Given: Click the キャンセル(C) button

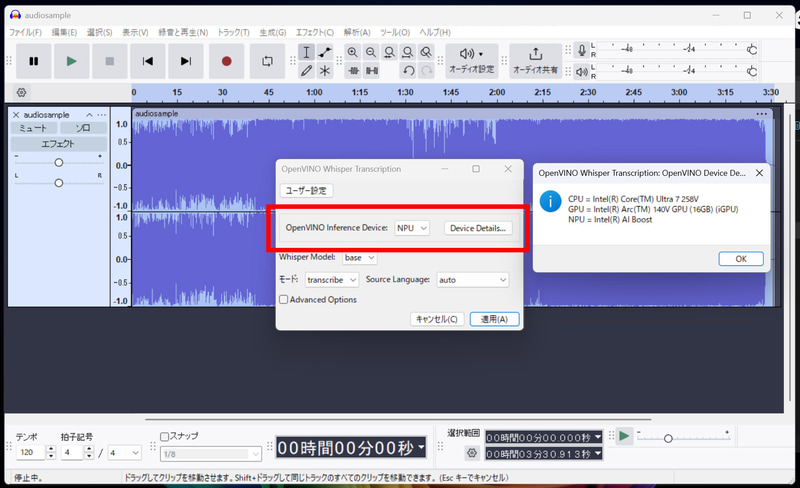Looking at the screenshot, I should point(437,319).
